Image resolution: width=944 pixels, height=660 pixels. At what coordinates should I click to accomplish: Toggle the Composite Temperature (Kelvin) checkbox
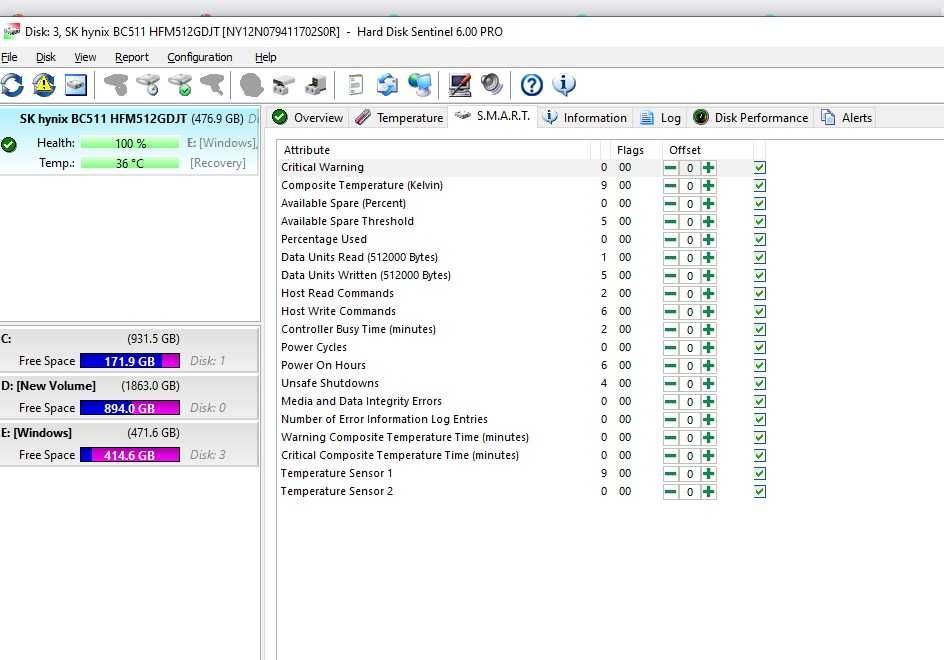(760, 185)
